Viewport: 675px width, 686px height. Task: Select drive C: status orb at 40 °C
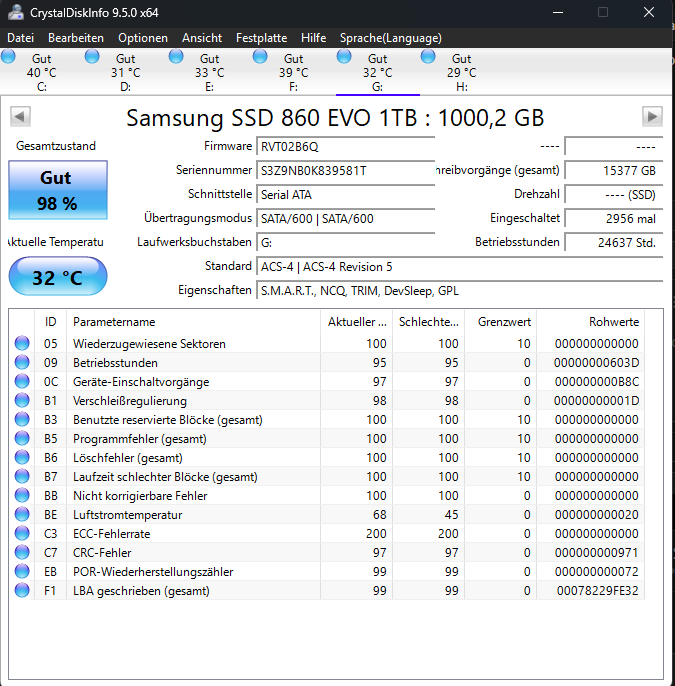pyautogui.click(x=8, y=57)
